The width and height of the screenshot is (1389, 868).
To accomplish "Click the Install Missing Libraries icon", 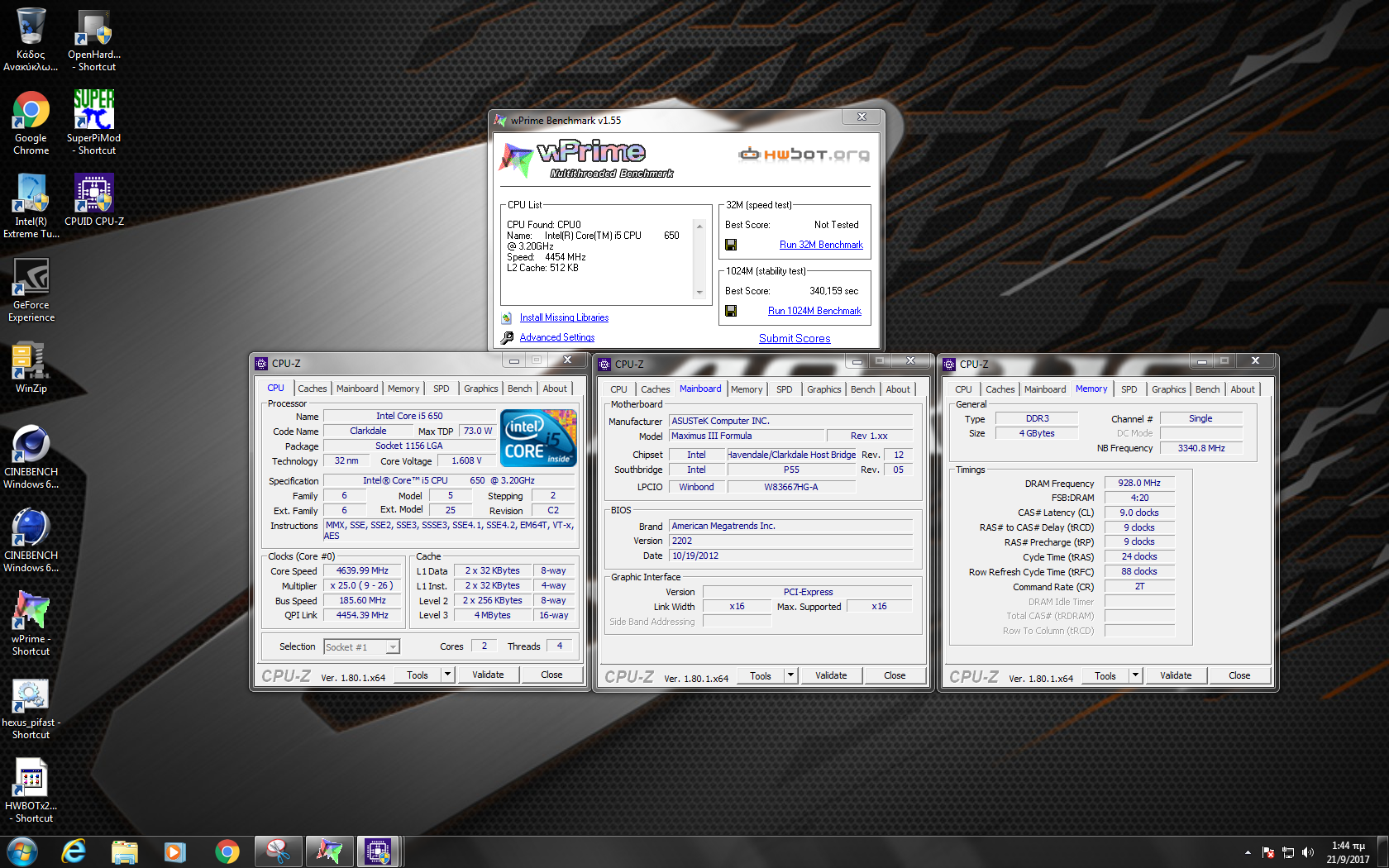I will coord(507,318).
